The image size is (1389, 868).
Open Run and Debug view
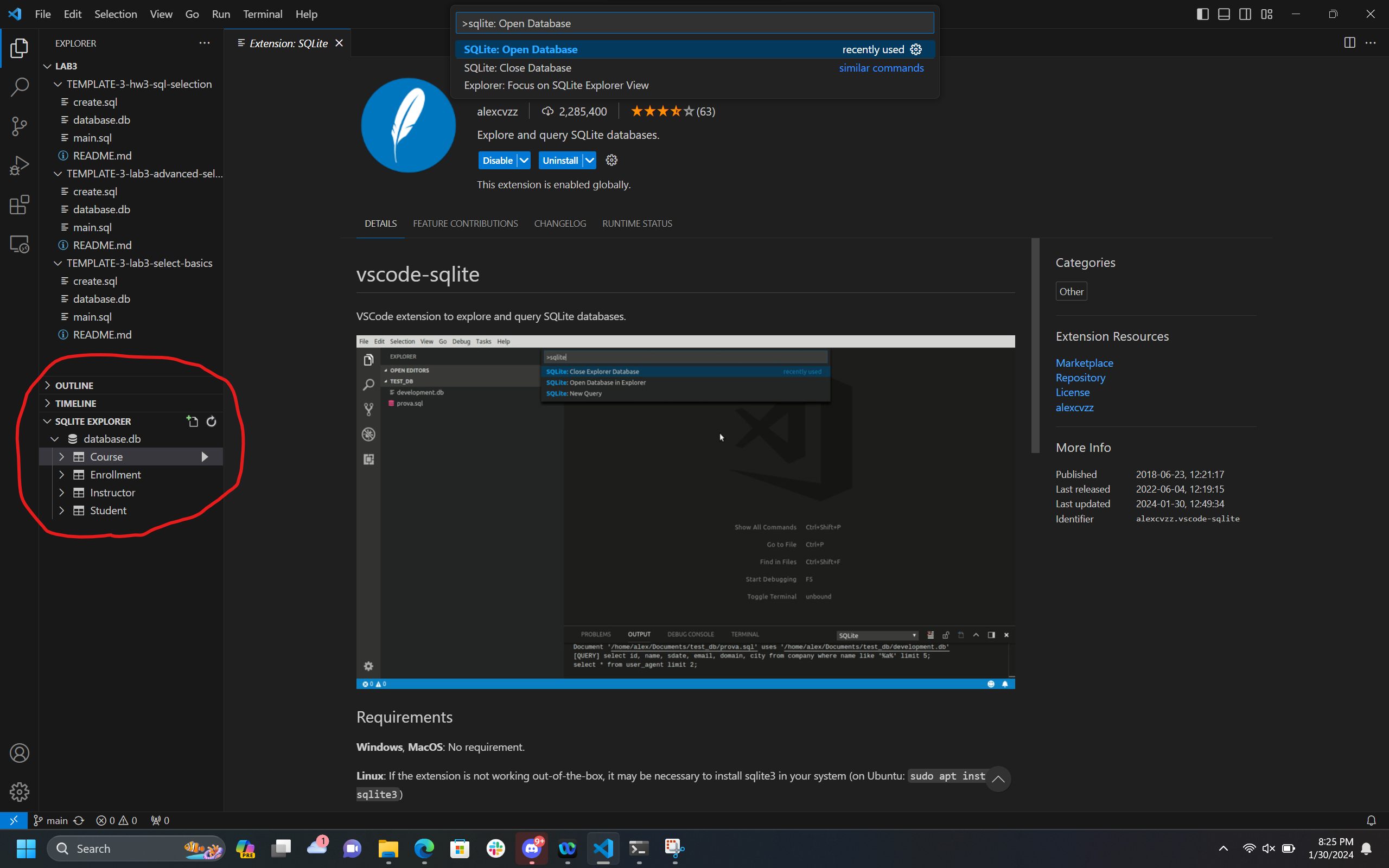[x=19, y=166]
